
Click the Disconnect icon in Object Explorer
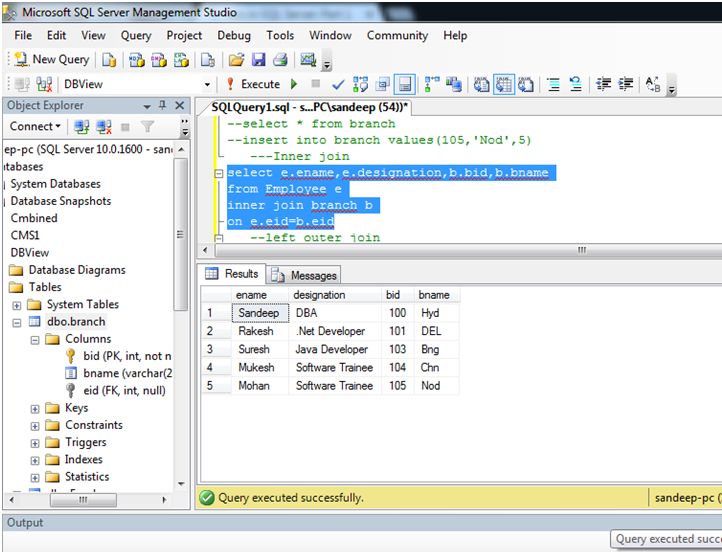(102, 127)
